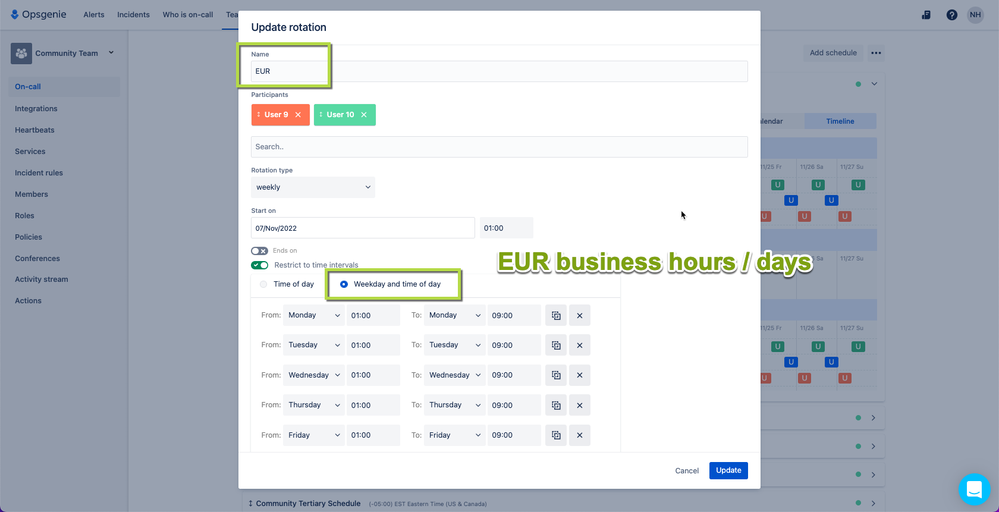The image size is (999, 512).
Task: Delete the Tuesday time interval row
Action: pos(580,345)
